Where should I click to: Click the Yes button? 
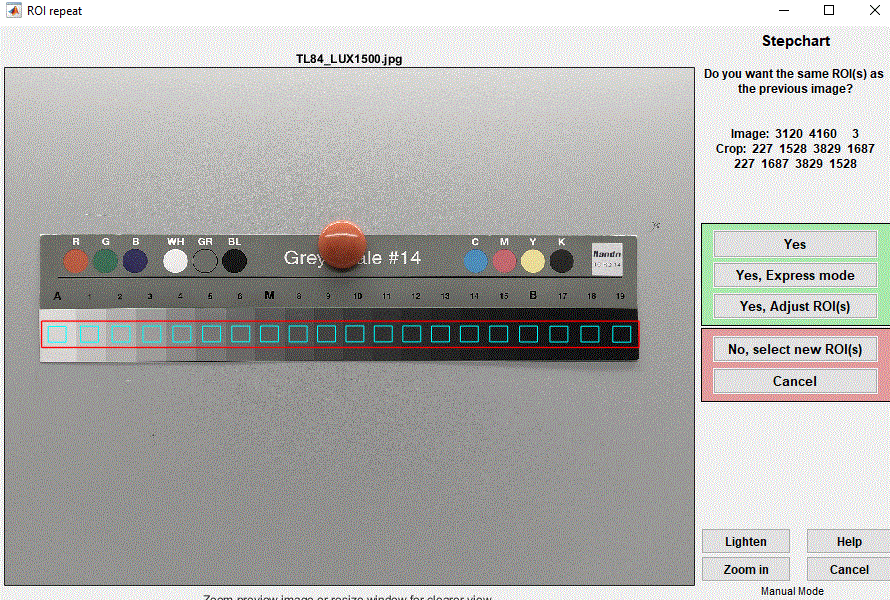(795, 244)
